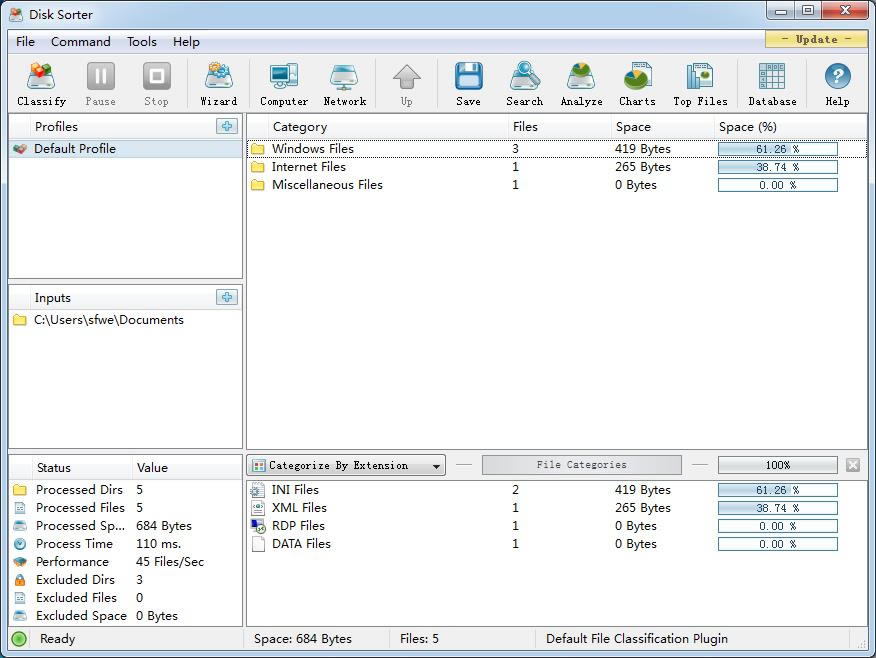Select the Miscellaneous Files category row
The width and height of the screenshot is (876, 658).
pos(556,185)
